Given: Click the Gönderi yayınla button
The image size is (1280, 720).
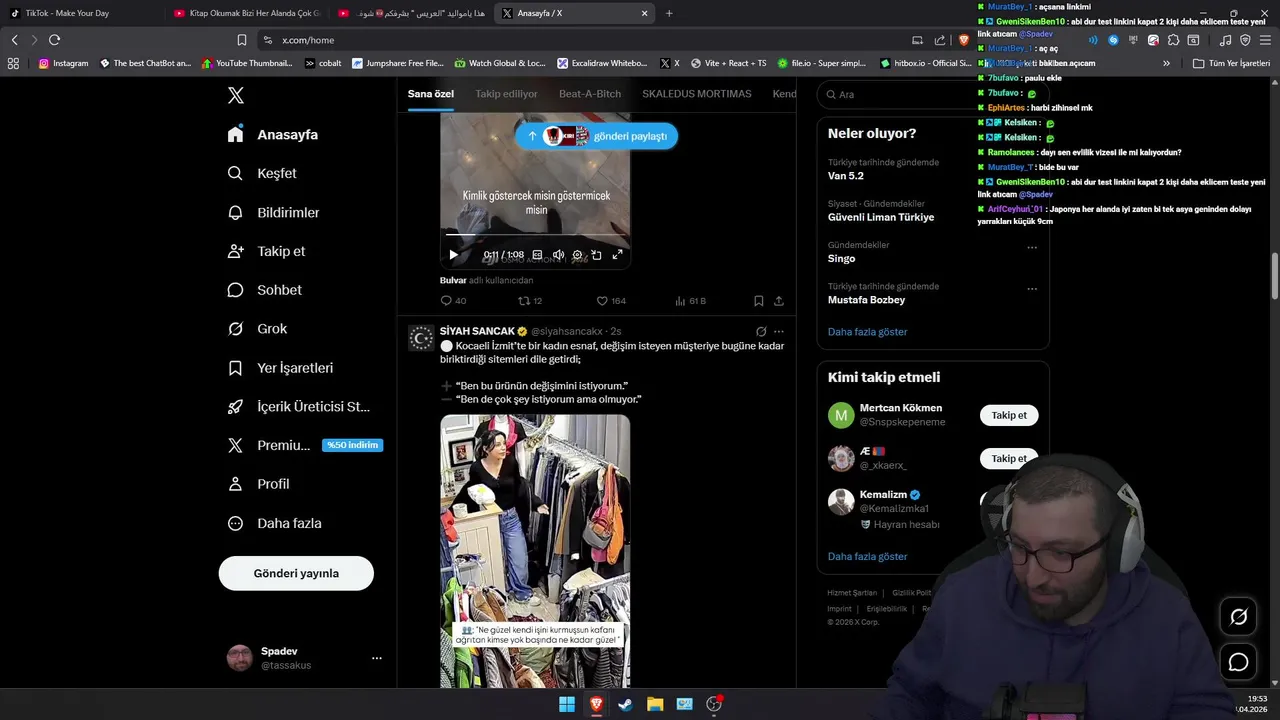Looking at the screenshot, I should click(296, 573).
